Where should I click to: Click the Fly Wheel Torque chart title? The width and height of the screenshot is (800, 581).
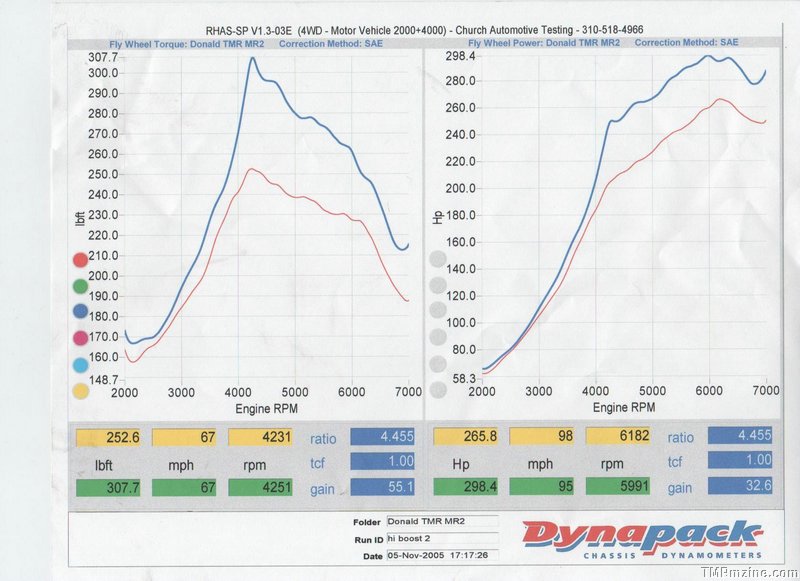coord(187,44)
